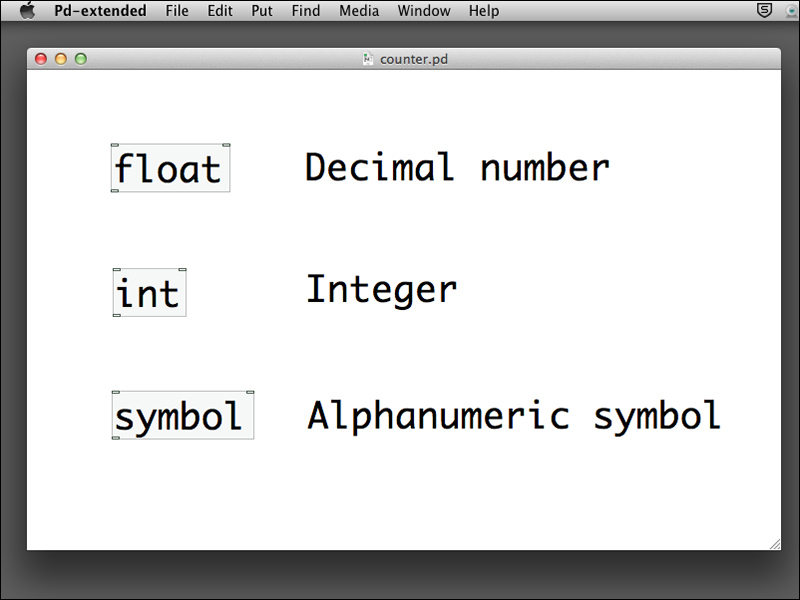The width and height of the screenshot is (800, 600).
Task: Open the Put menu
Action: 262,11
